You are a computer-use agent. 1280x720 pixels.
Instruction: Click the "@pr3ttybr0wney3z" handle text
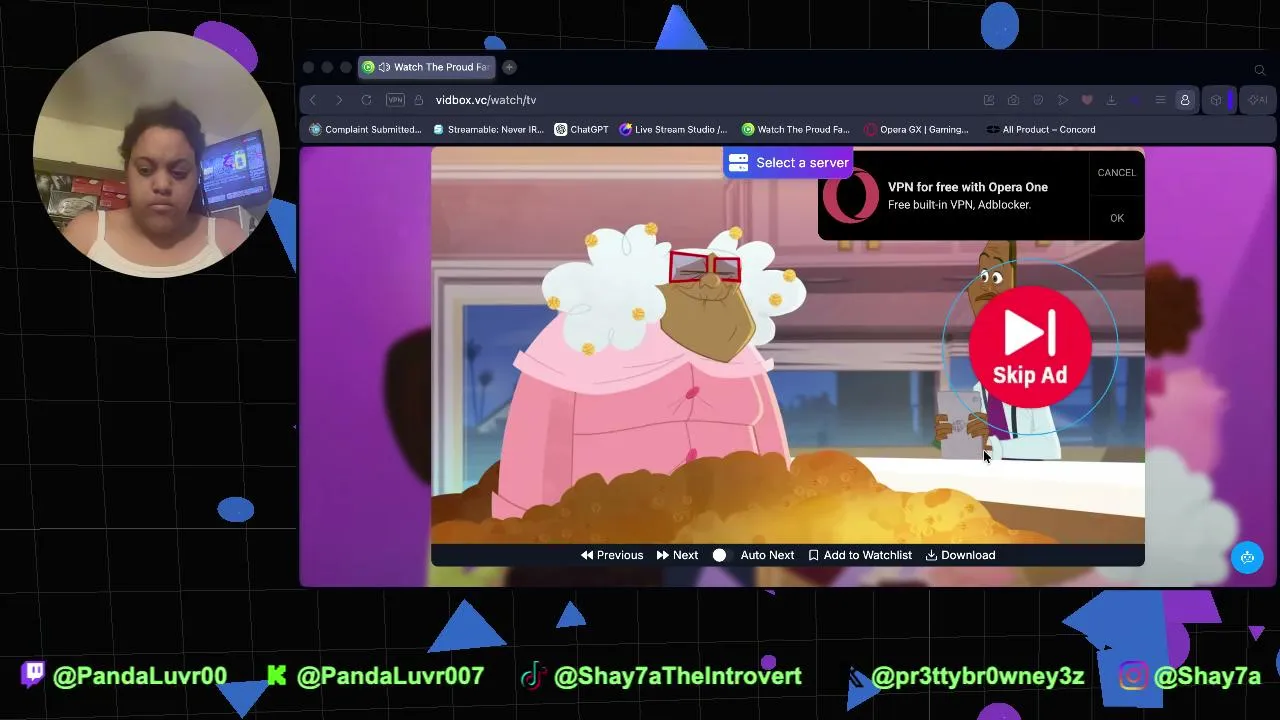[977, 676]
